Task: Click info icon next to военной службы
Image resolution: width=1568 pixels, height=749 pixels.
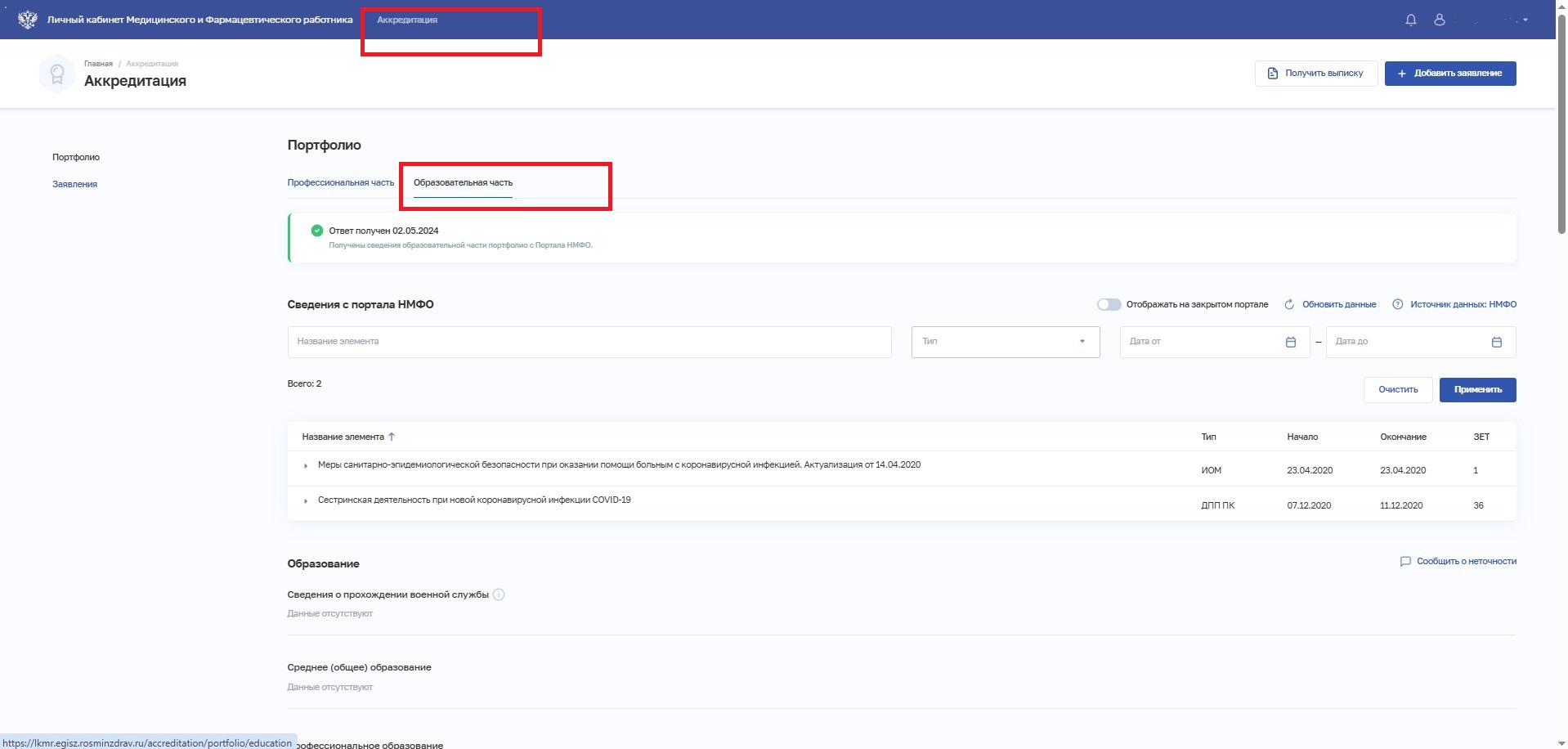Action: (x=499, y=594)
